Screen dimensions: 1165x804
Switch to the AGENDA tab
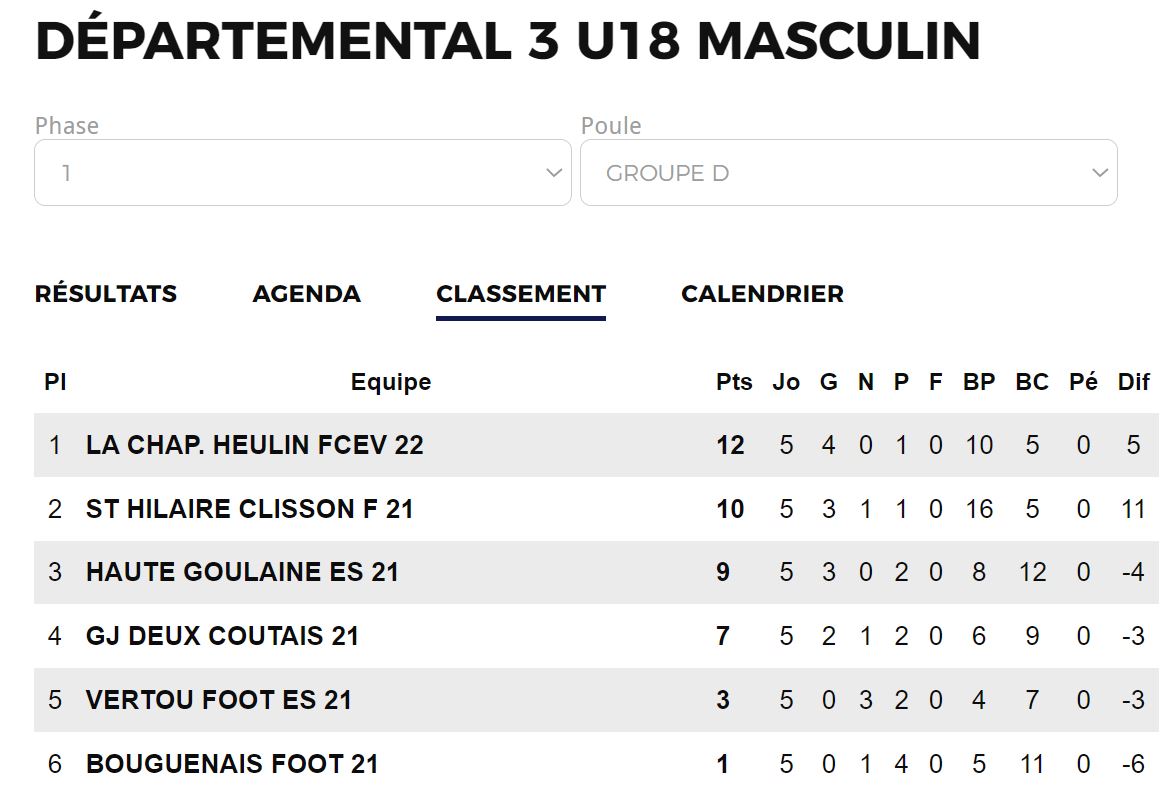(x=307, y=294)
